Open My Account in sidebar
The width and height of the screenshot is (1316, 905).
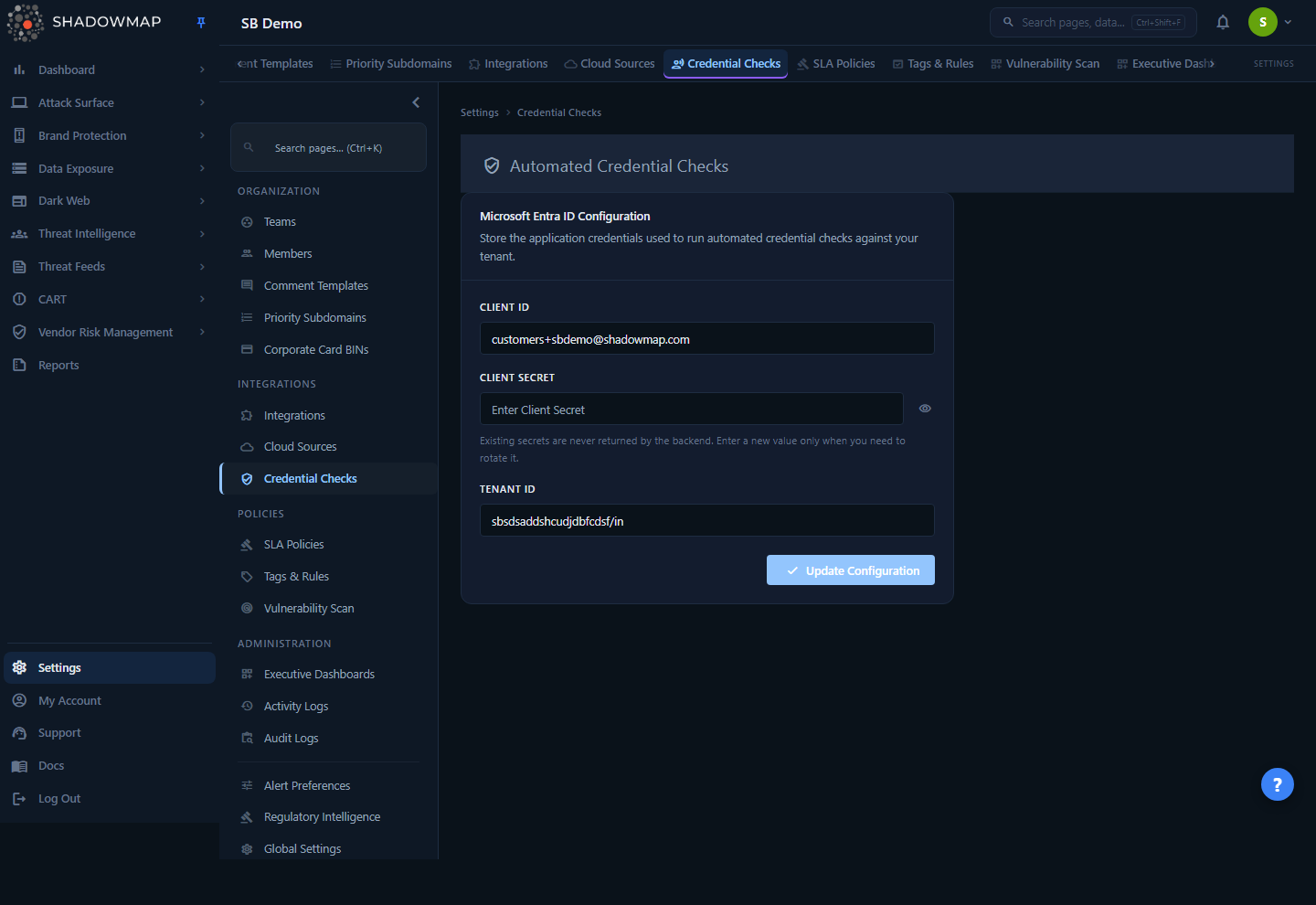(x=69, y=700)
